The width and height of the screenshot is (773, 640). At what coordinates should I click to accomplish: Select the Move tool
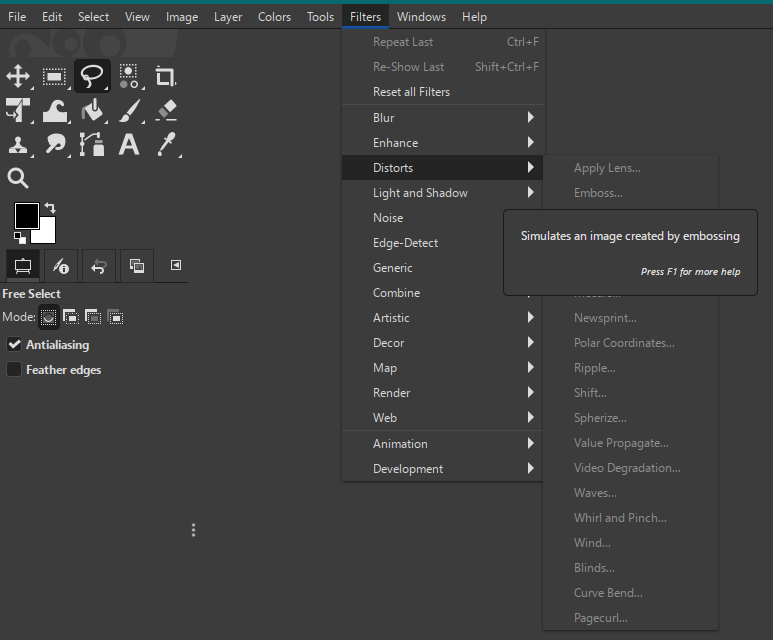[x=18, y=76]
